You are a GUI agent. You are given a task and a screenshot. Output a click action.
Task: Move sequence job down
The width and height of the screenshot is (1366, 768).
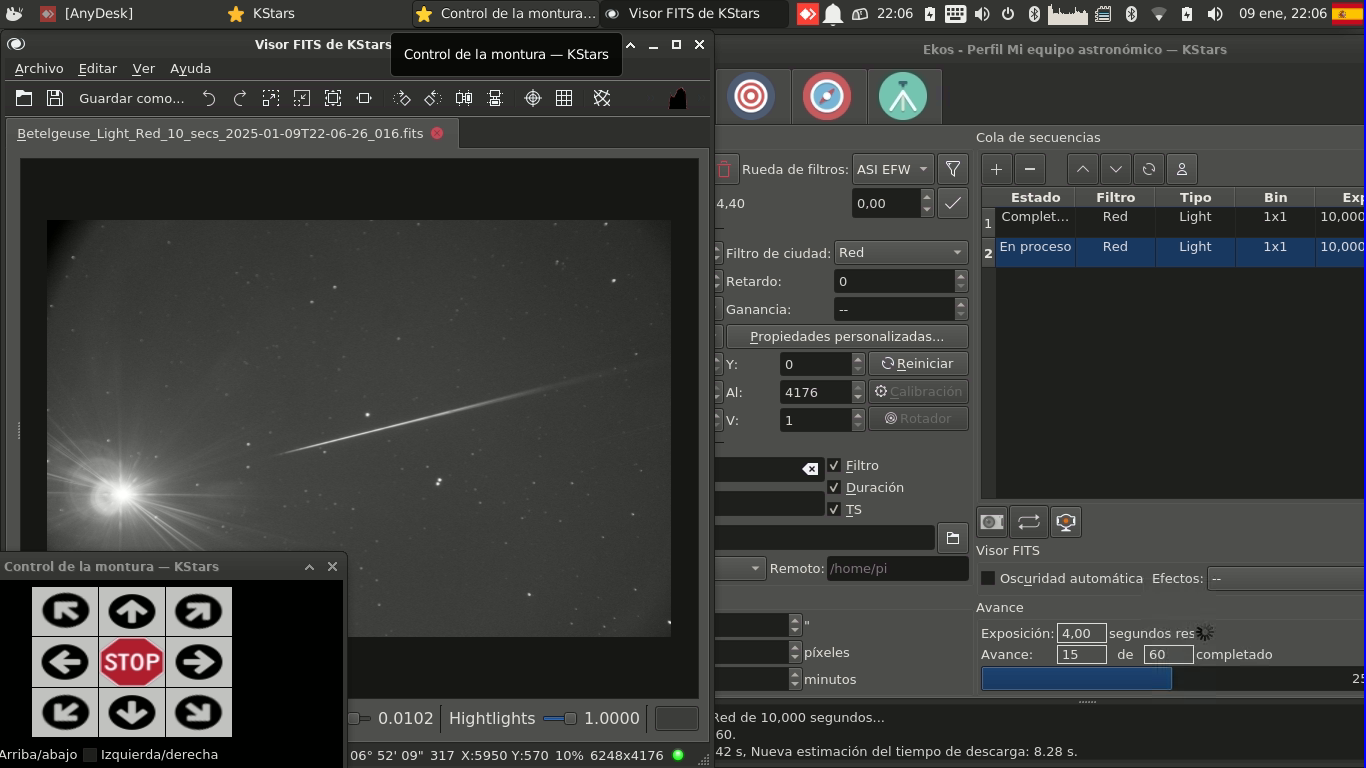(x=1116, y=169)
